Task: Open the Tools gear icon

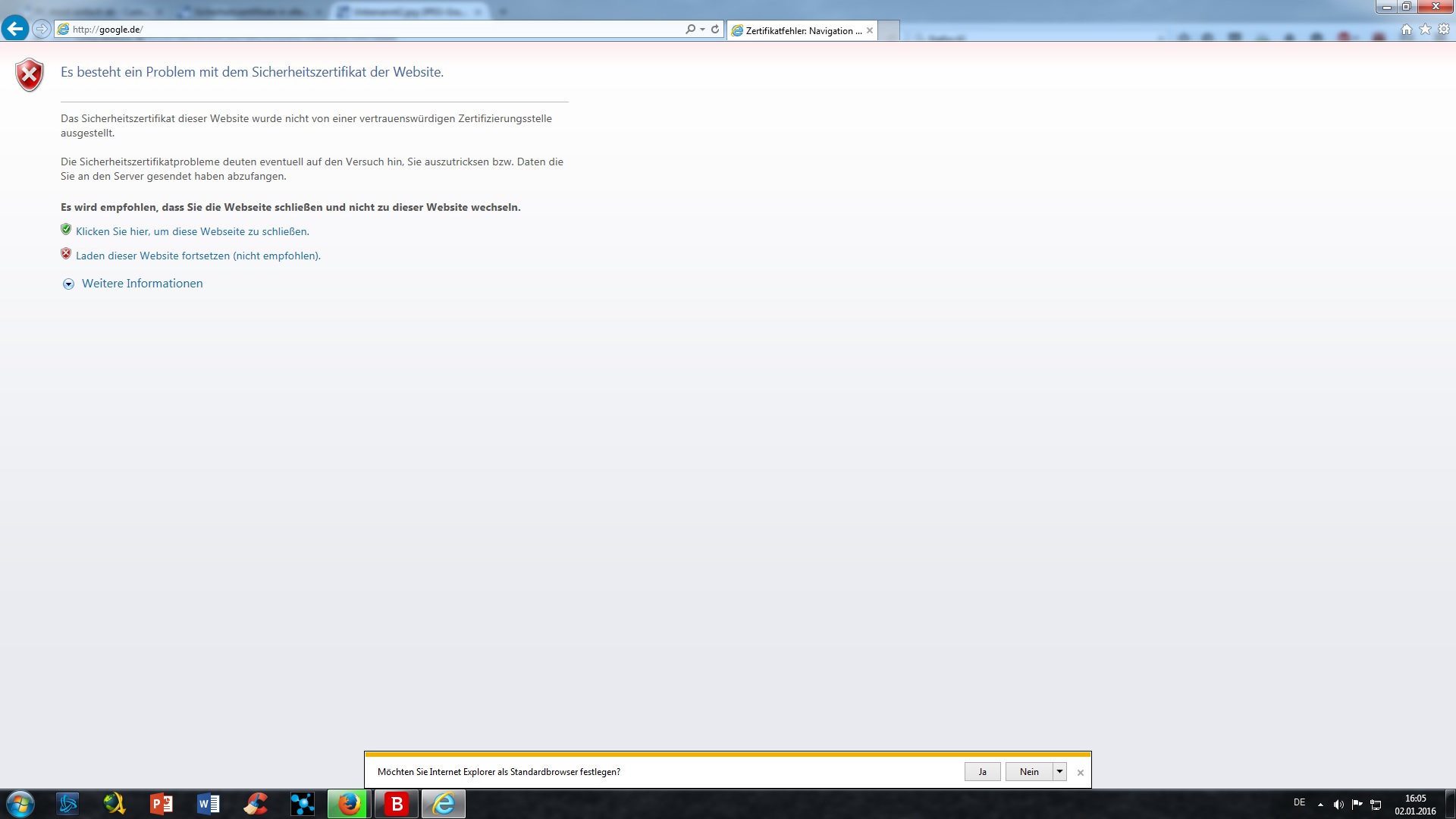Action: click(x=1444, y=30)
